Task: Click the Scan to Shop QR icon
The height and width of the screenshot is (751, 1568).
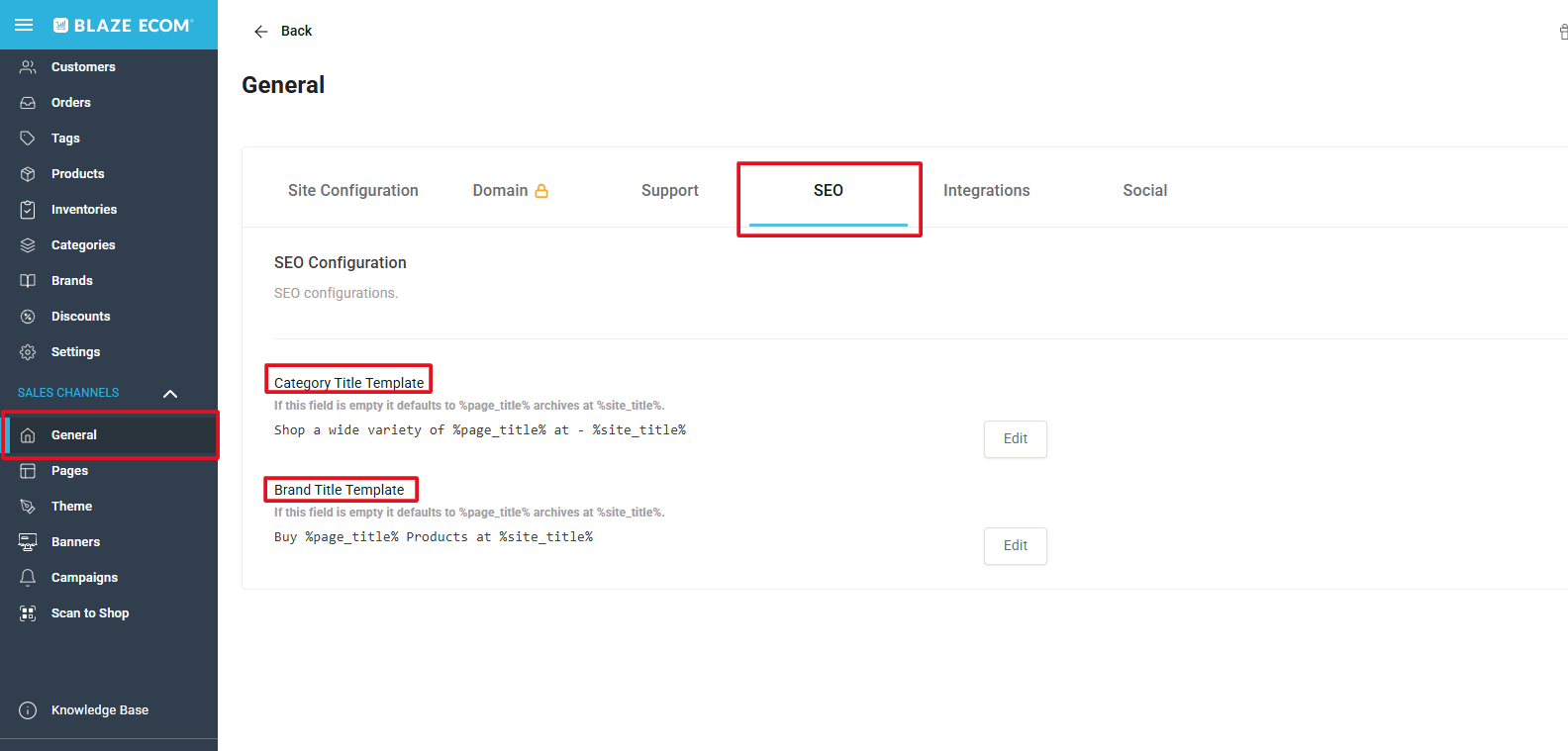Action: pyautogui.click(x=28, y=613)
